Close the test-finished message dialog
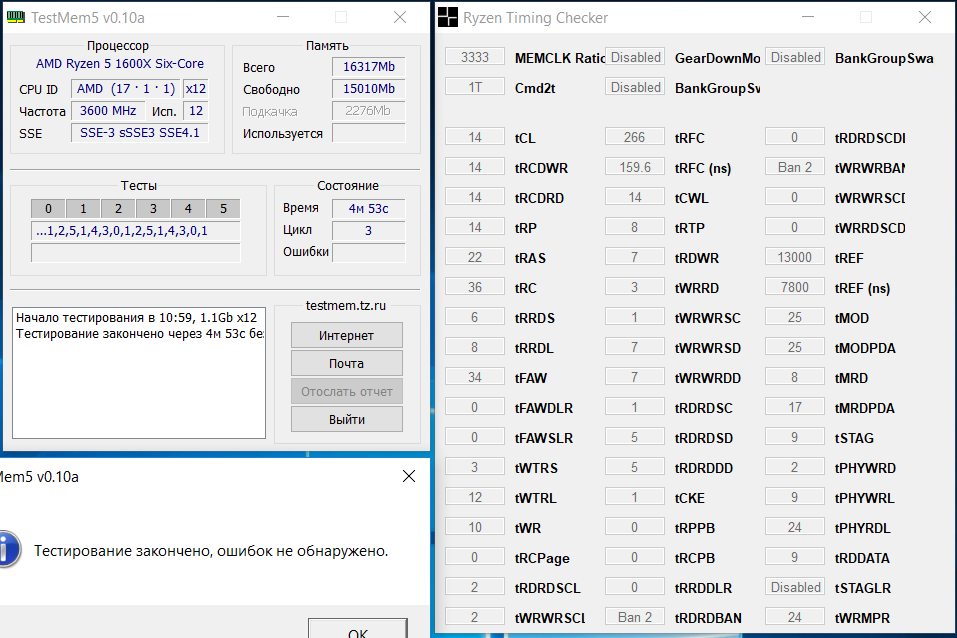 coord(409,476)
